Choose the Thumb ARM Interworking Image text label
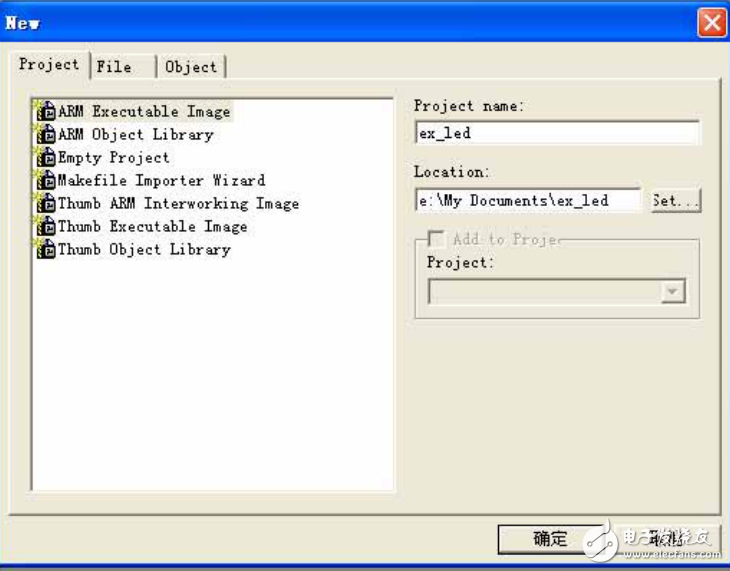The height and width of the screenshot is (571, 730). [178, 203]
